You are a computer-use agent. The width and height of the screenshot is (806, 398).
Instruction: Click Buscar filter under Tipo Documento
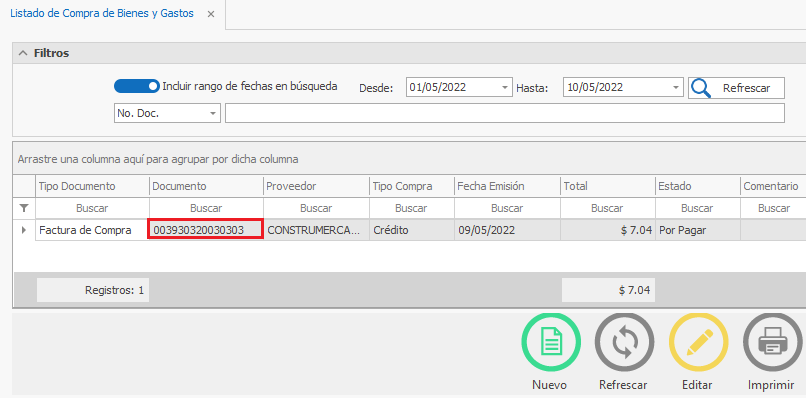coord(93,208)
